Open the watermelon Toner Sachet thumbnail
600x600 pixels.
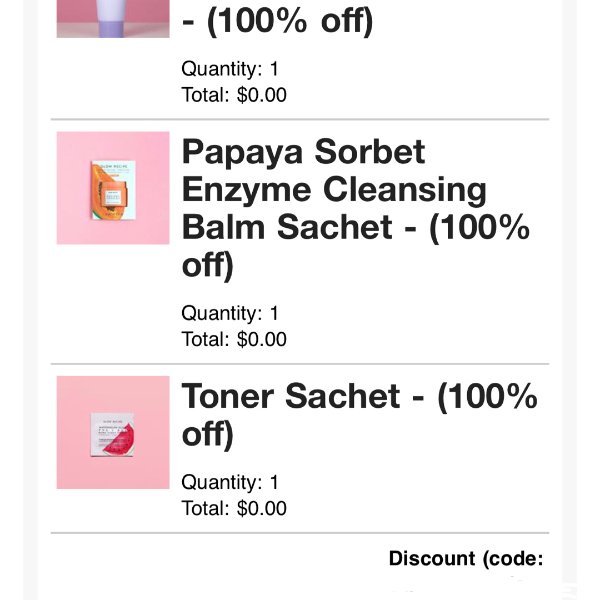click(113, 432)
